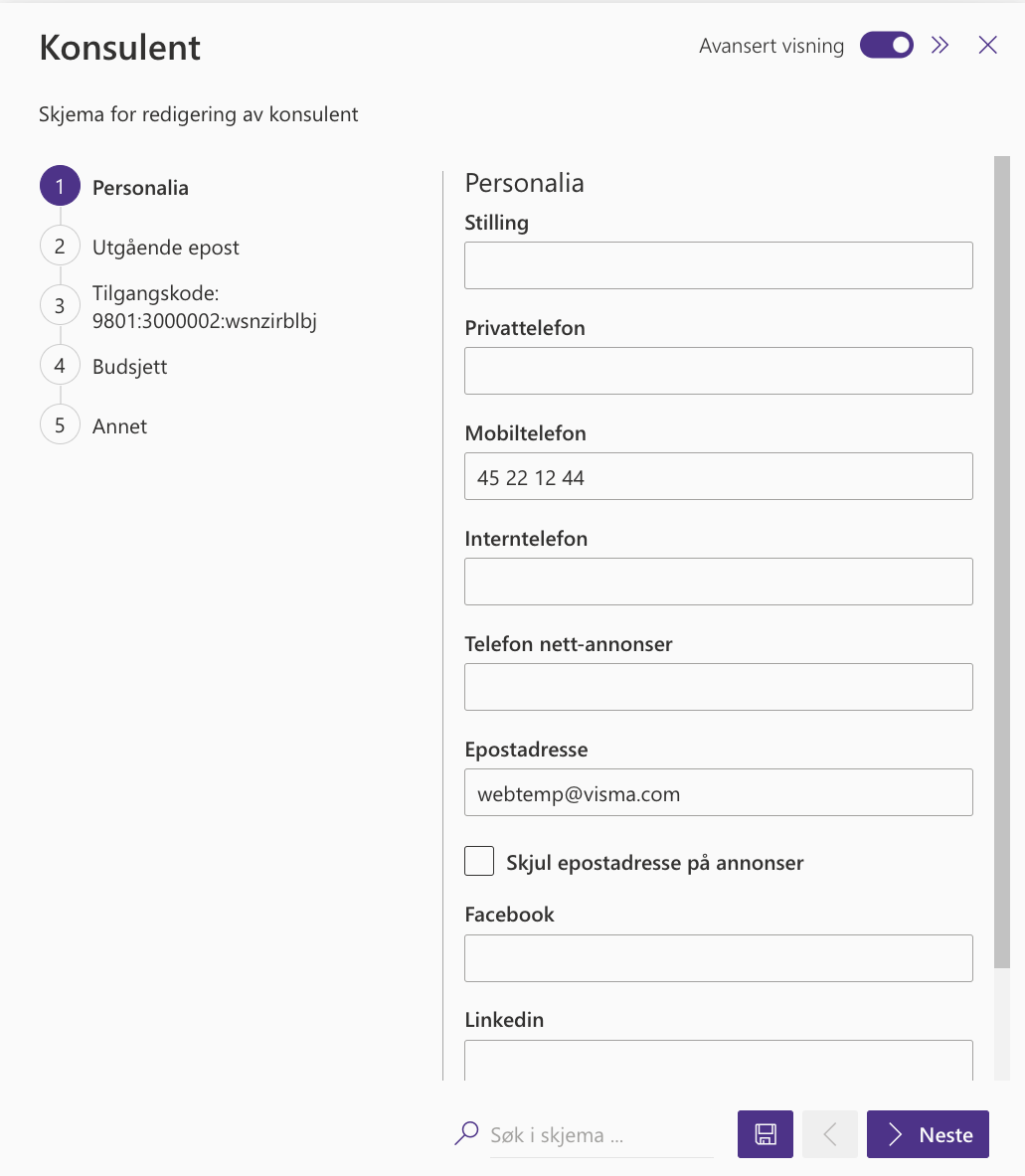Check Skjul epostadresse på annonser
The width and height of the screenshot is (1025, 1176).
[479, 861]
